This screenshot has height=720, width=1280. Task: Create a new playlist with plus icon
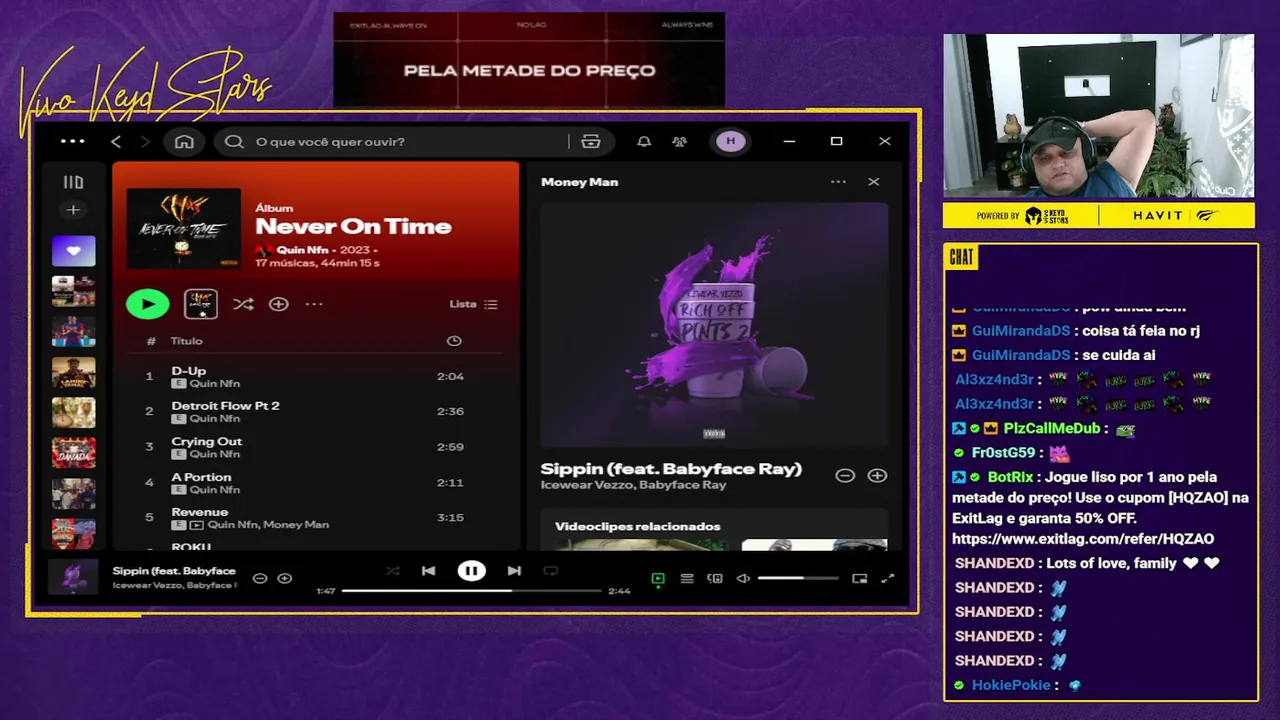point(73,210)
